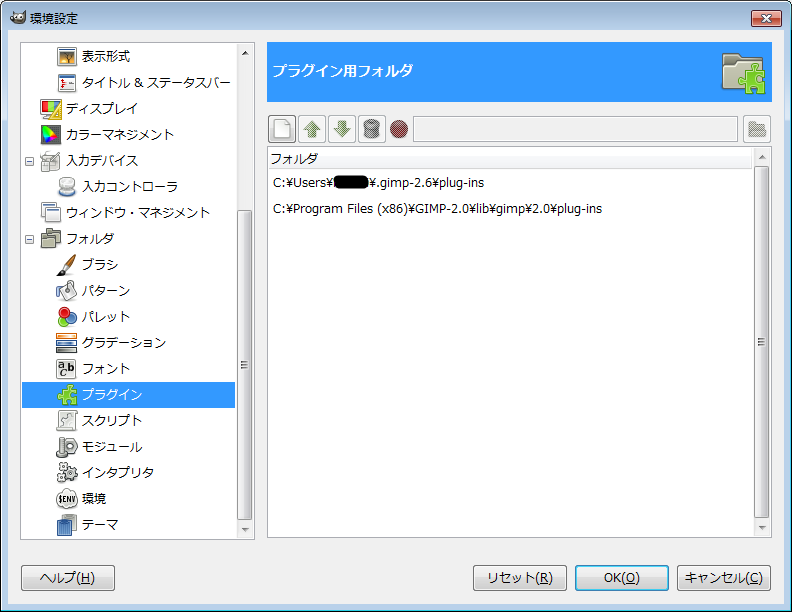The width and height of the screenshot is (792, 612).
Task: Click the folder path input field
Action: [575, 129]
